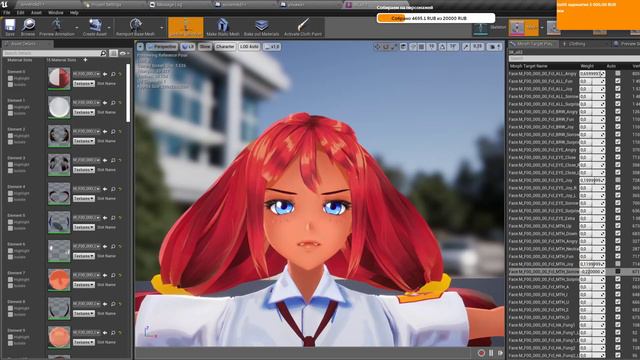This screenshot has width=640, height=360.
Task: Open the Edit menu
Action: coord(20,13)
